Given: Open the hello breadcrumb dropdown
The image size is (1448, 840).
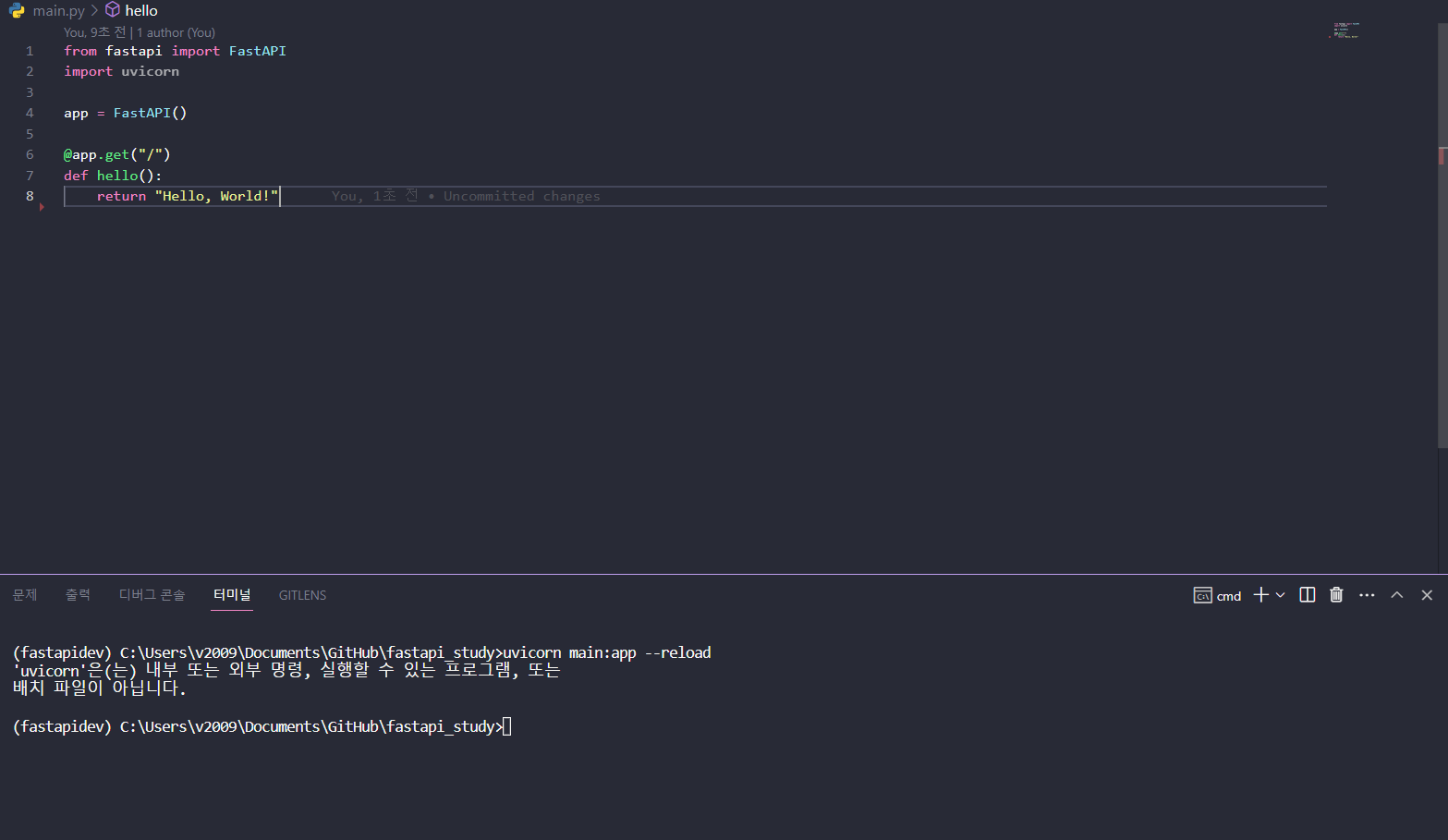Looking at the screenshot, I should tap(139, 10).
